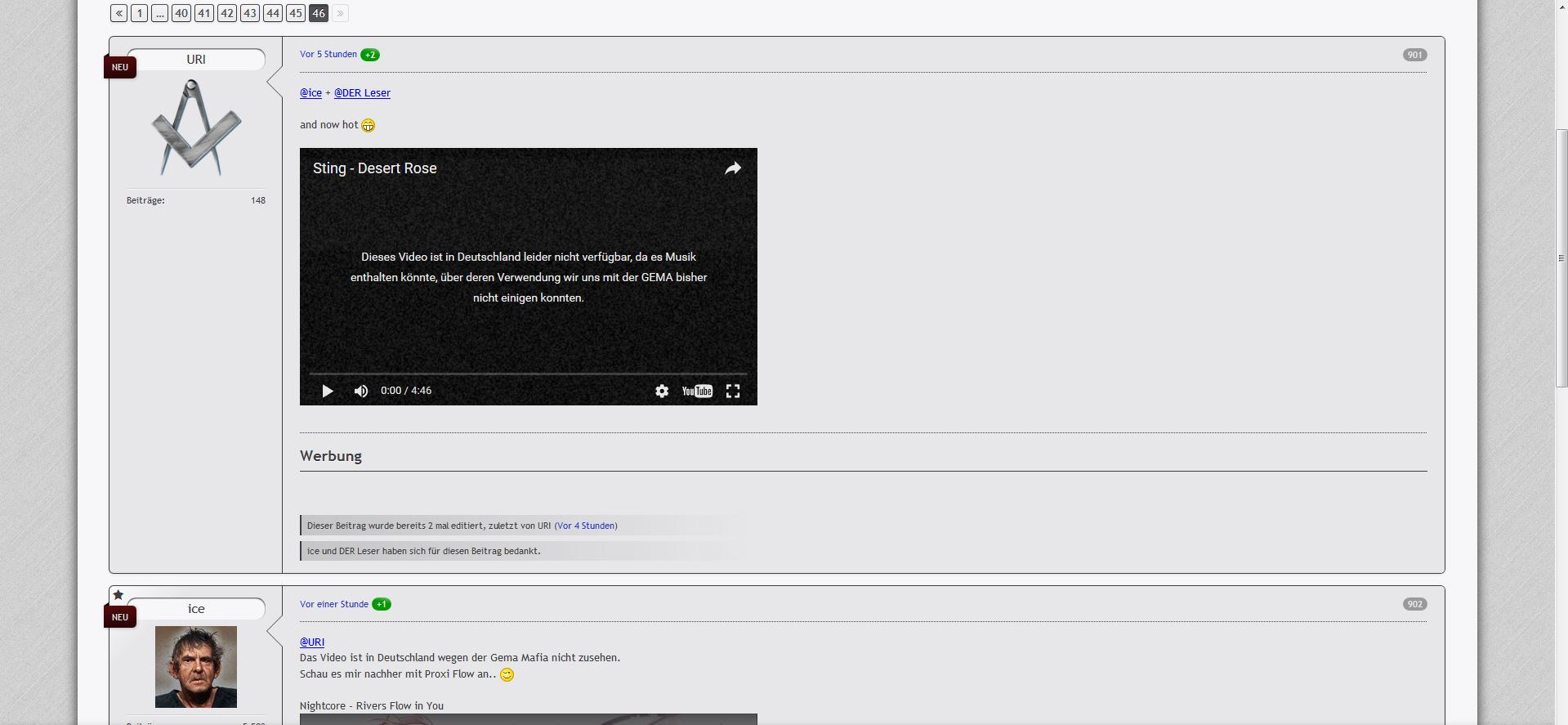Click the 'Sting - Desert Rose' video title
Screen dimensions: 1568x725
point(375,168)
